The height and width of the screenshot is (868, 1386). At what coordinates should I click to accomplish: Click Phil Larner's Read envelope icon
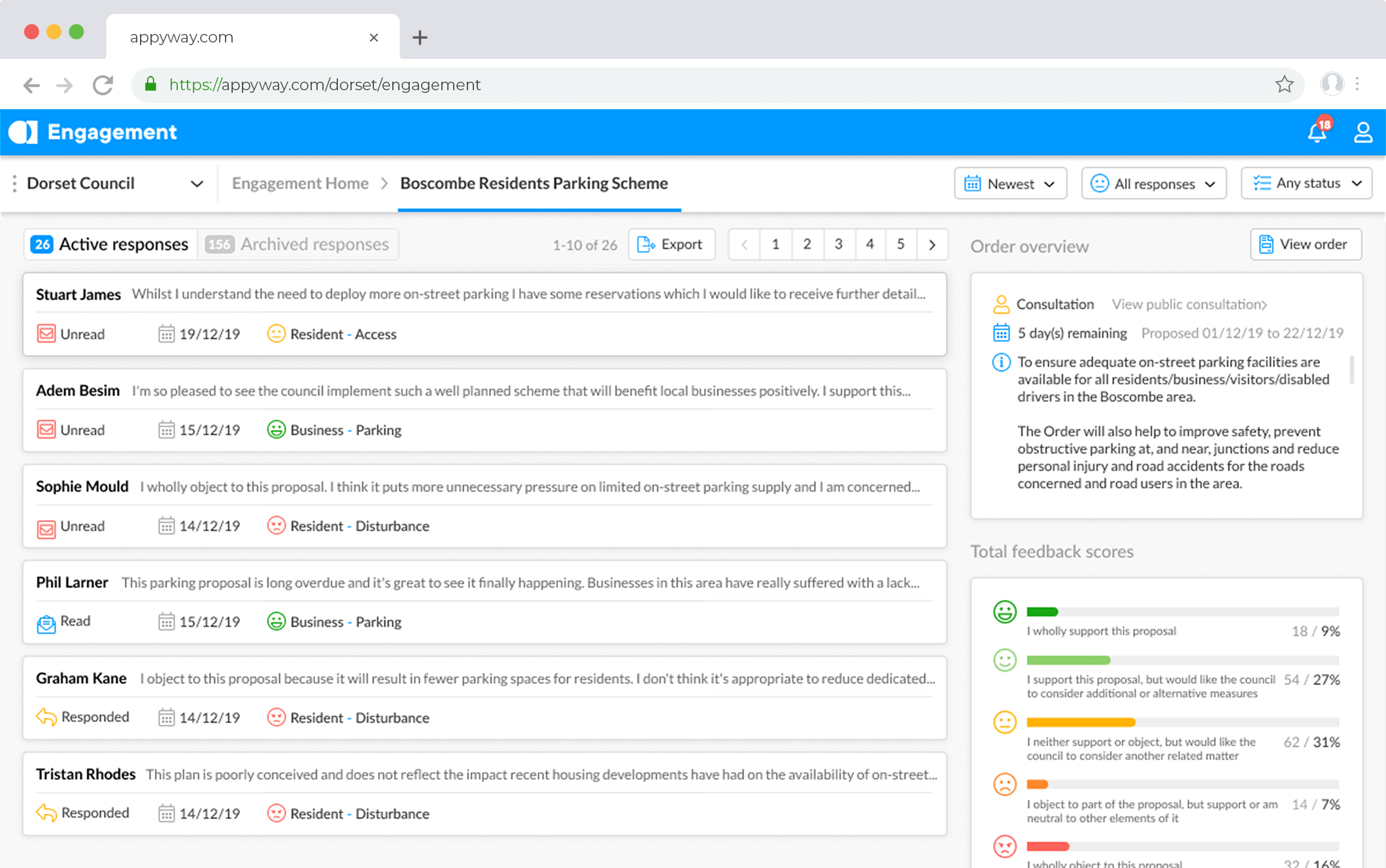(46, 623)
